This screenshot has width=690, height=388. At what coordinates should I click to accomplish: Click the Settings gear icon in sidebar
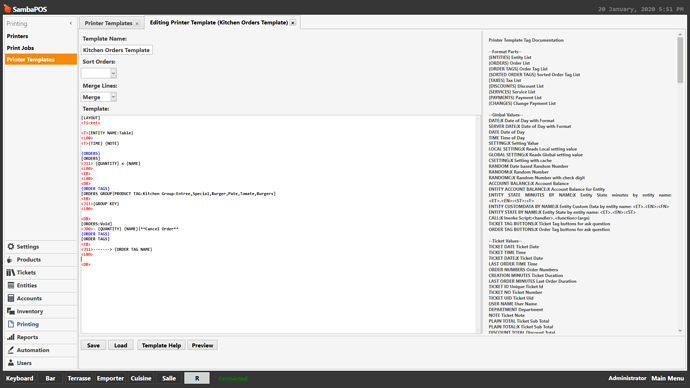11,247
